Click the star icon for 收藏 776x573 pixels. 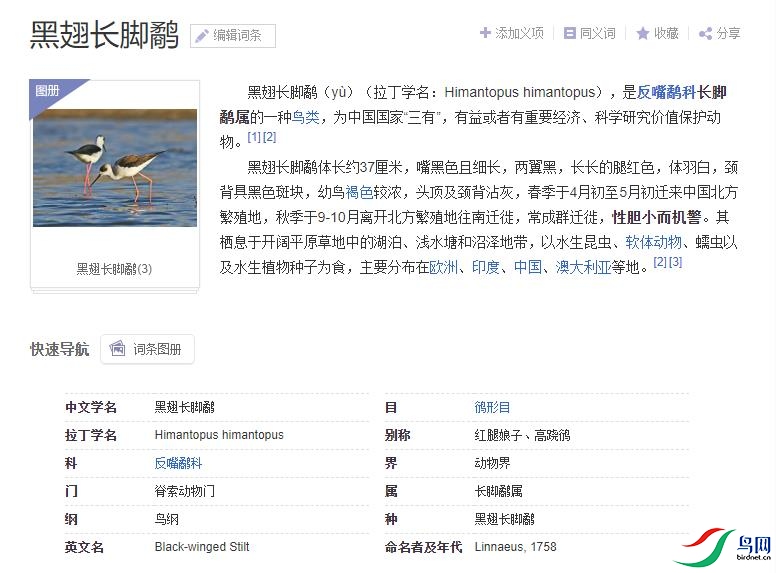642,33
